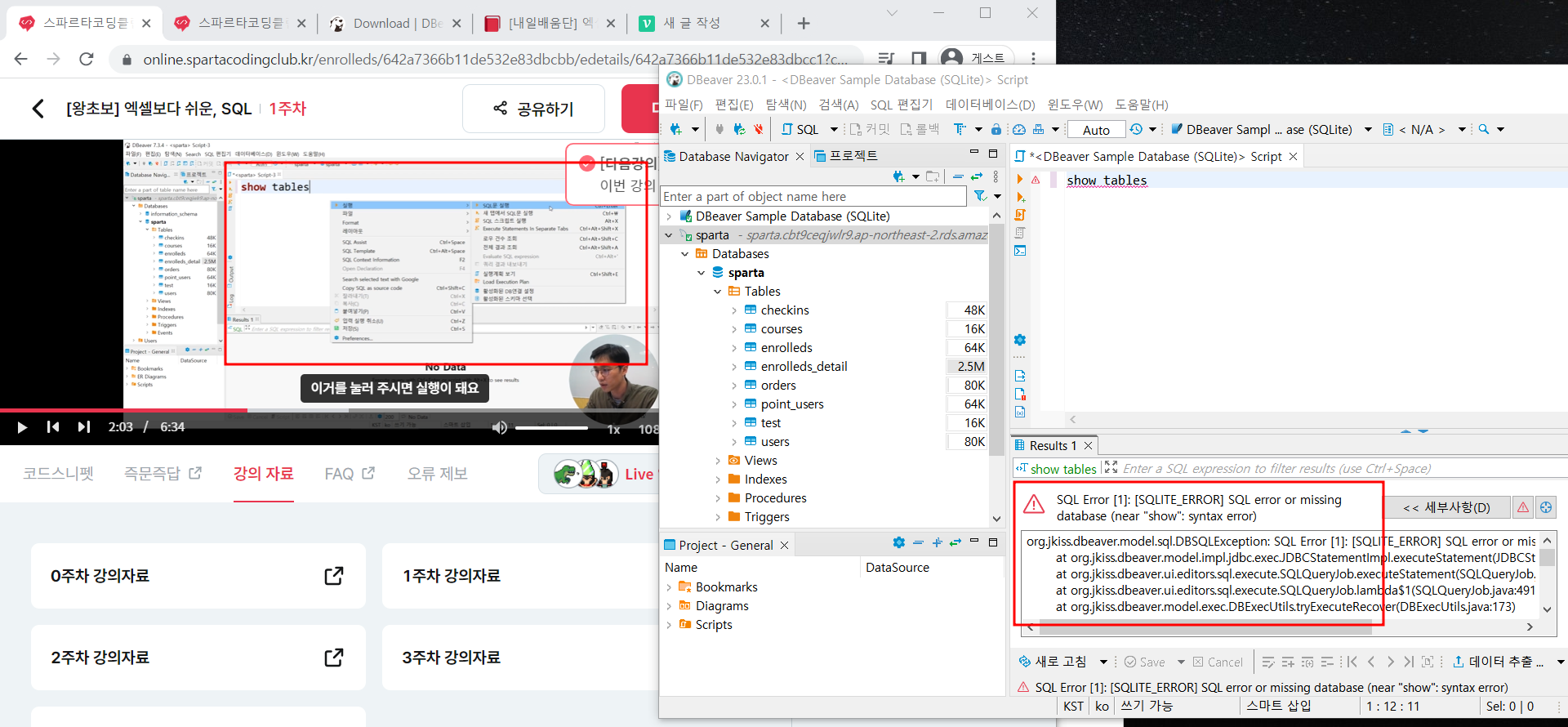Collapse the sparta connection node
The image size is (1568, 727).
(669, 235)
